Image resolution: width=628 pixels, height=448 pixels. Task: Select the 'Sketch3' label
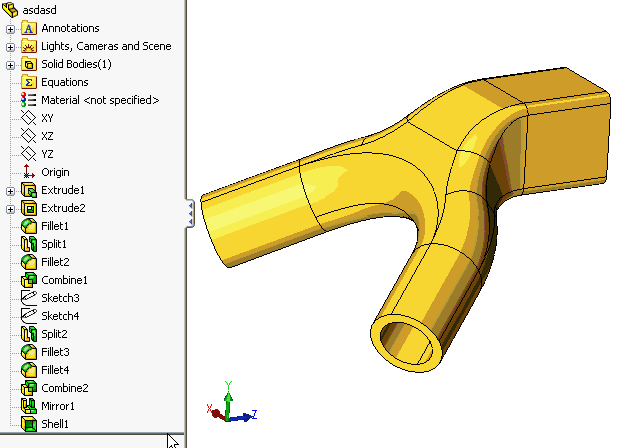(60, 298)
